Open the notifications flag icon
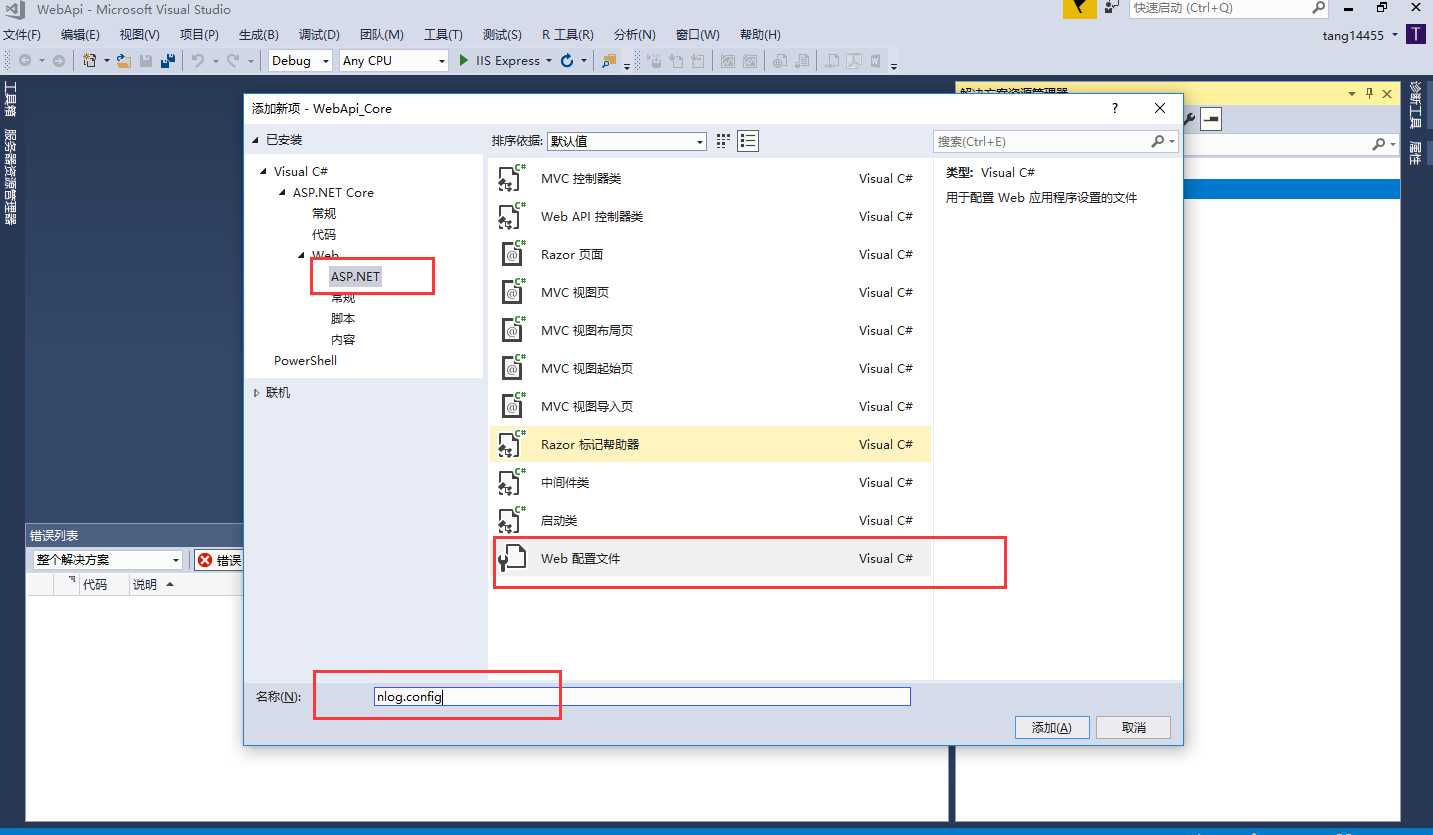 (x=1079, y=8)
